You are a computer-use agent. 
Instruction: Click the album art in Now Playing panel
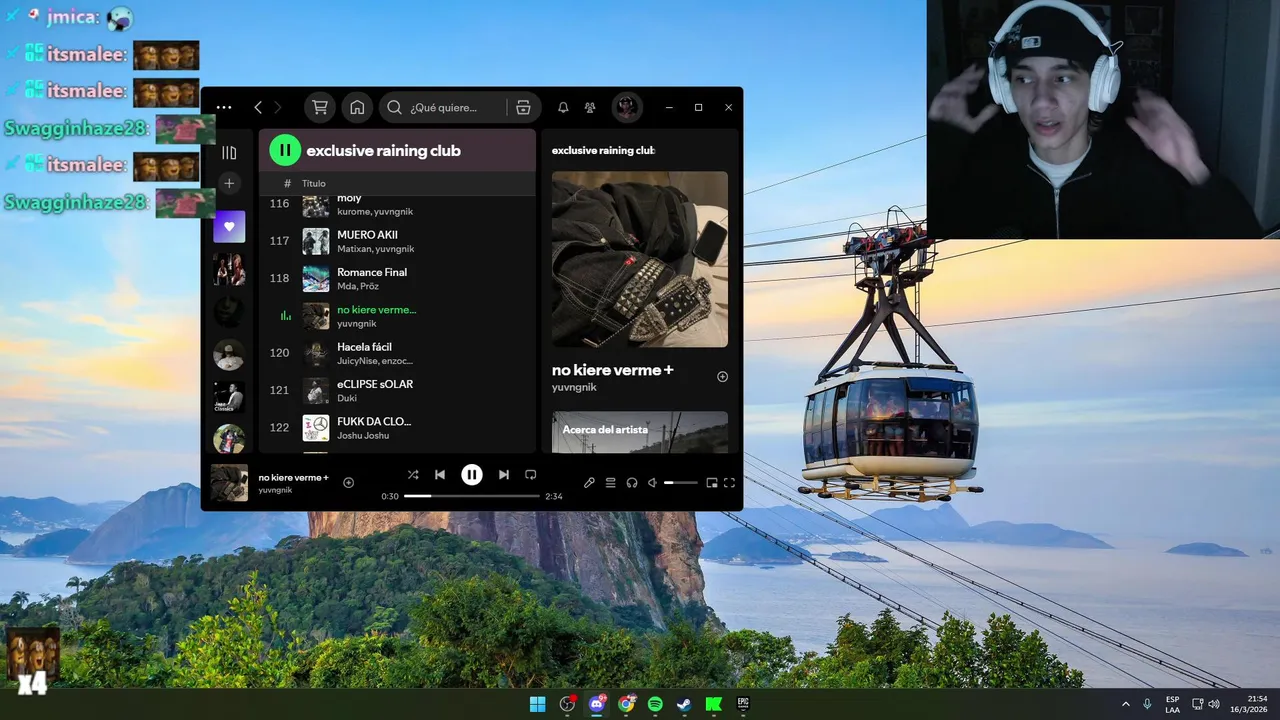tap(640, 259)
